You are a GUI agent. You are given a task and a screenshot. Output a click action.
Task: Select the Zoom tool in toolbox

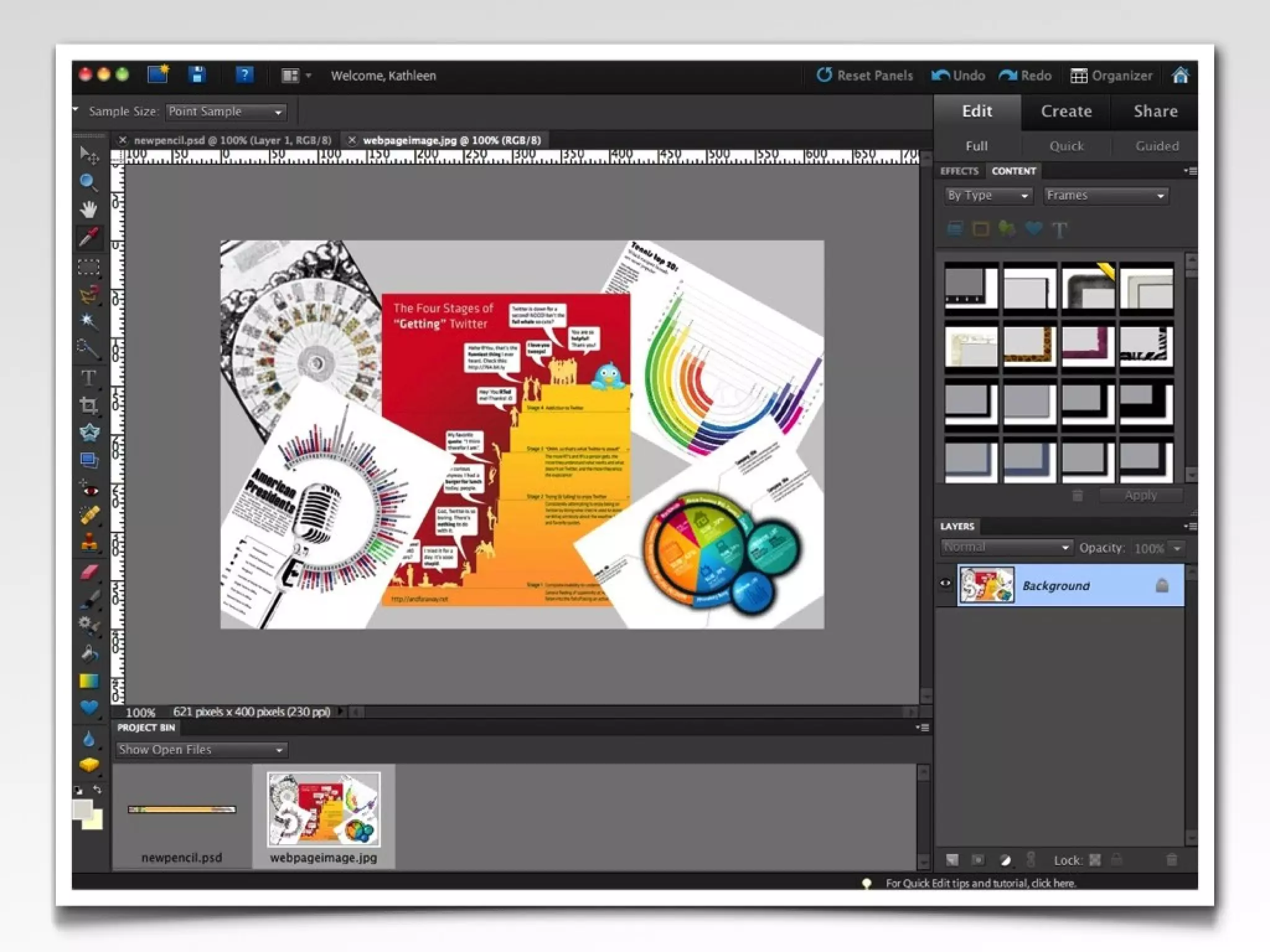coord(88,182)
